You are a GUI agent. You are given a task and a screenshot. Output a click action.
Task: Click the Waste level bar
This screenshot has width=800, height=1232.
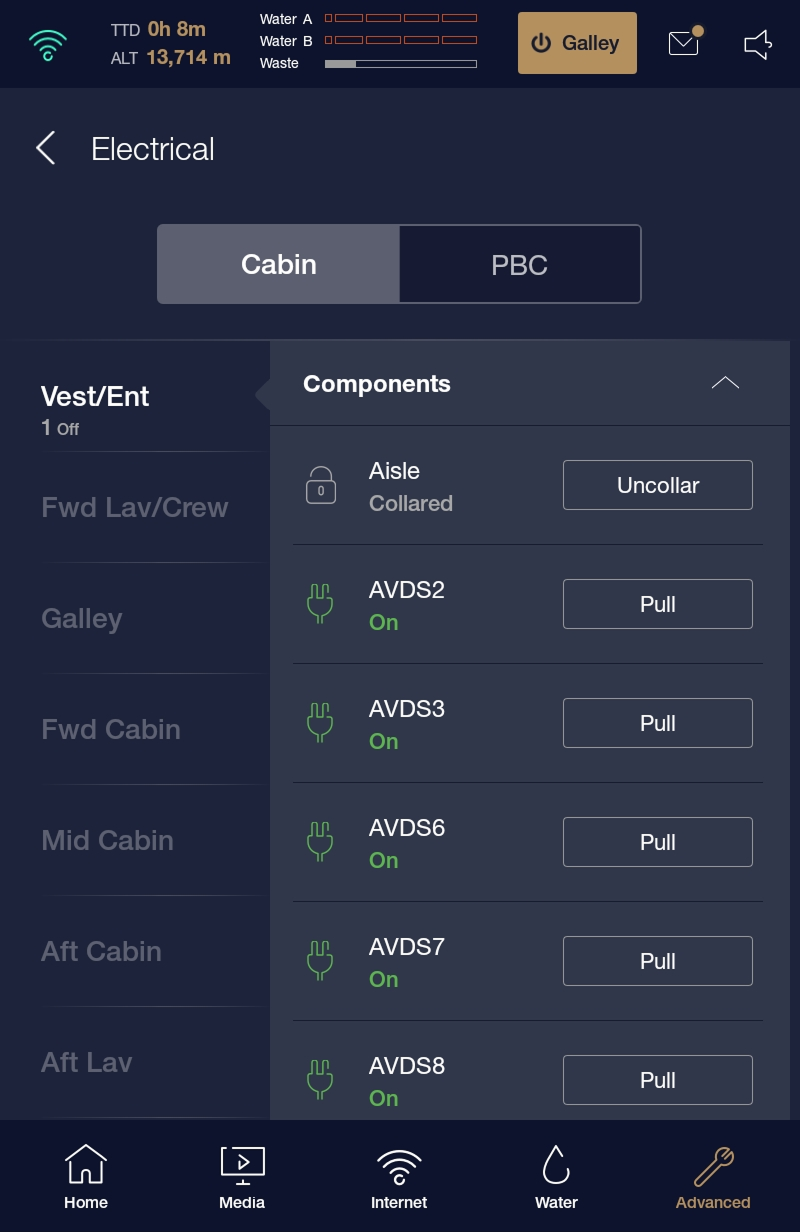tap(400, 64)
